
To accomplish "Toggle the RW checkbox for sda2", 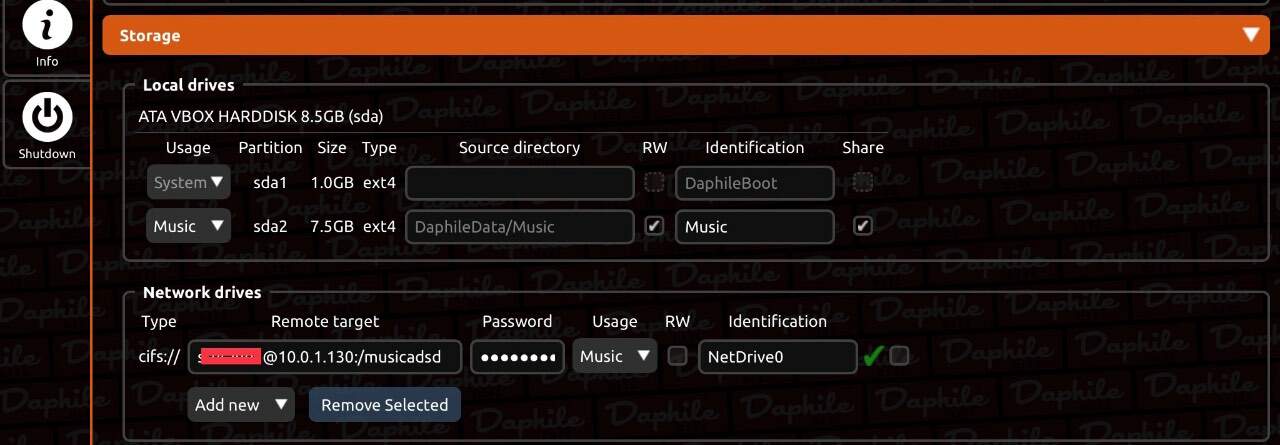I will [654, 226].
